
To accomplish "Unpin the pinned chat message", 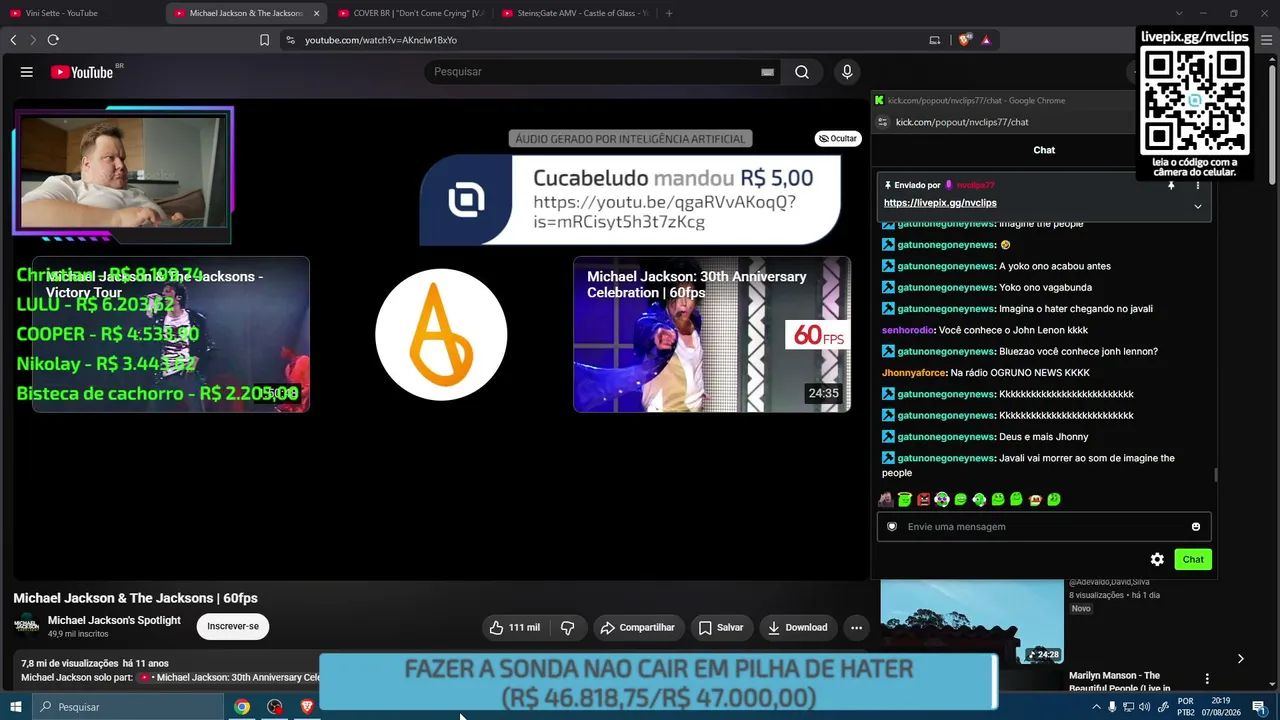I will click(1171, 185).
